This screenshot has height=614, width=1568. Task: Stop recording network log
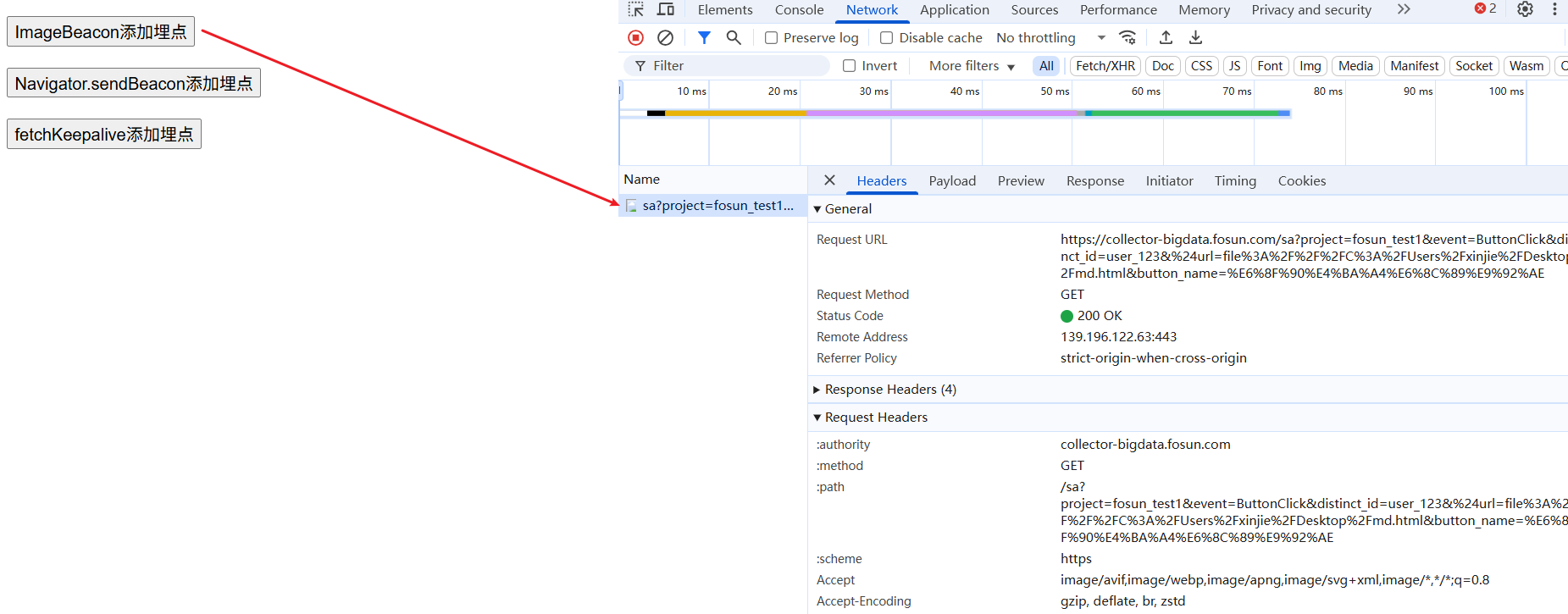tap(635, 37)
